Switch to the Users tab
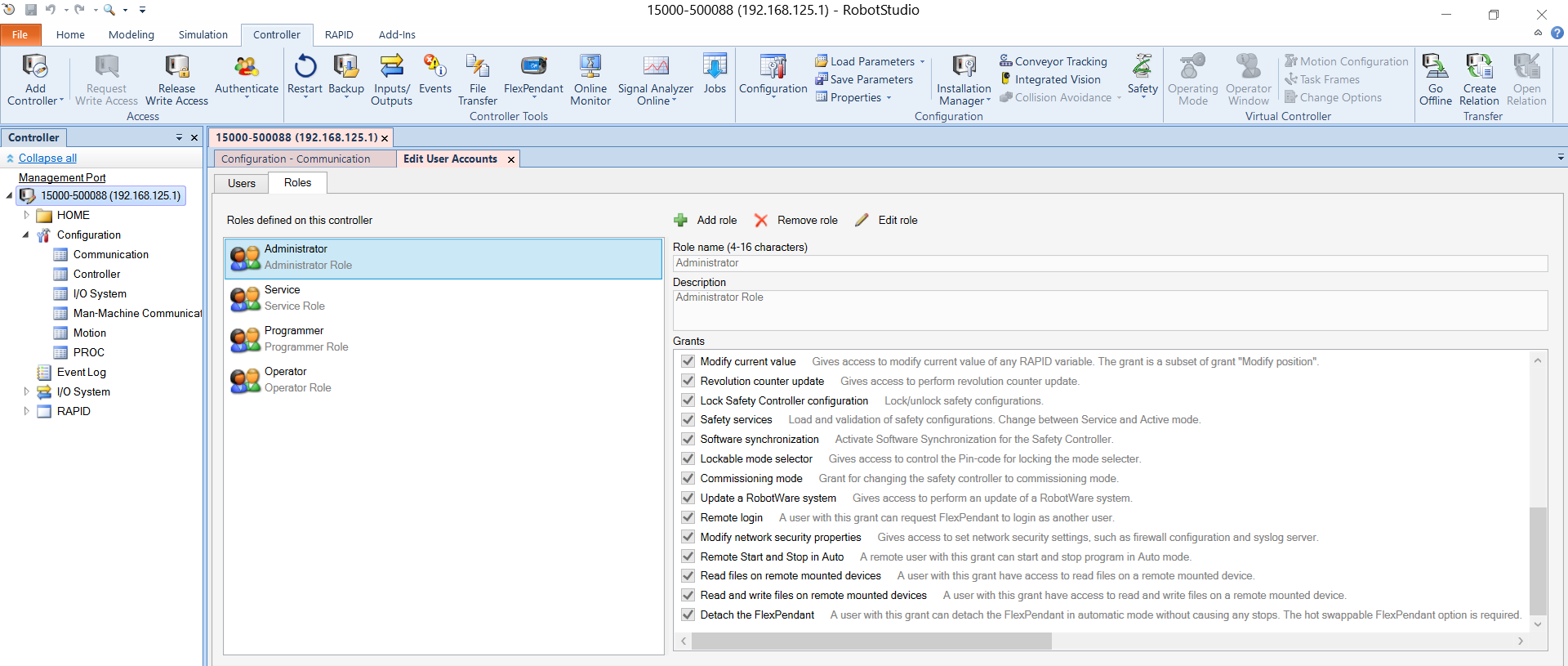This screenshot has width=1568, height=666. [242, 183]
